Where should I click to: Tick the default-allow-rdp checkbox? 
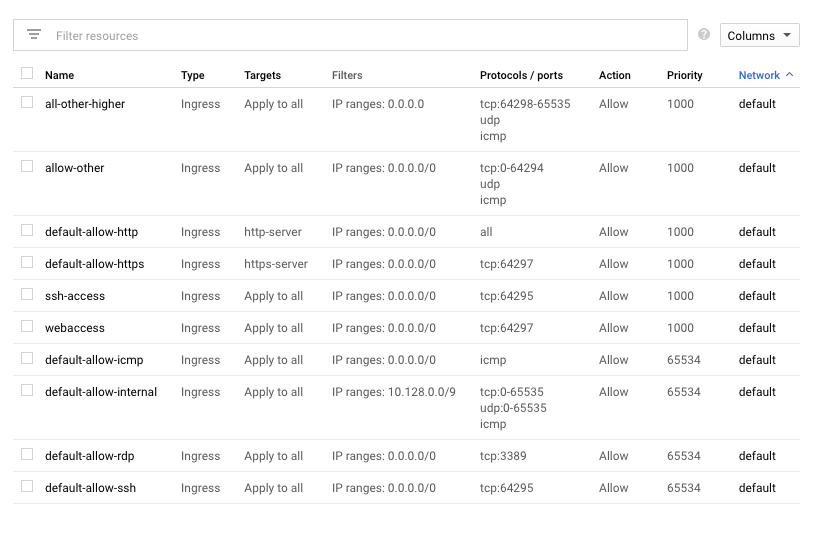click(x=27, y=455)
